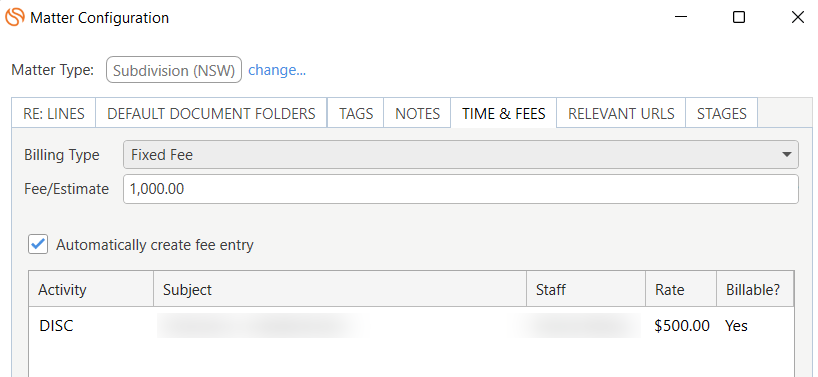Select the NOTES tab
818x377 pixels.
tap(417, 113)
